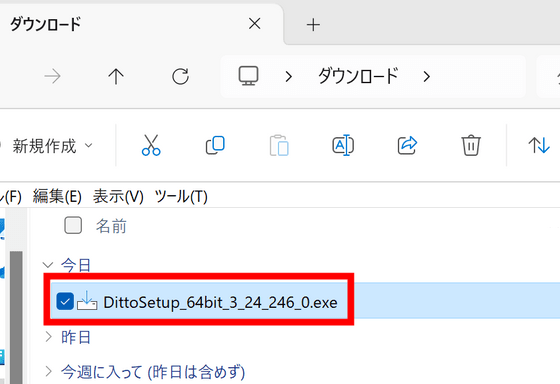Screen dimensions: 560x384
Task: Add a new tab with plus button
Action: 313,25
